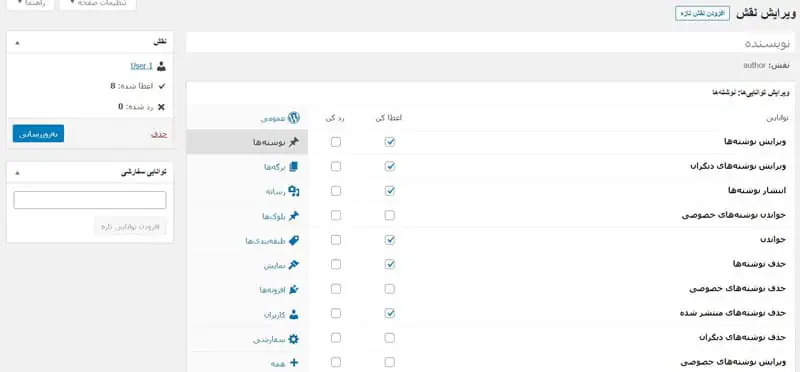Switch to the همه (All) capabilities tab
This screenshot has height=372, width=800.
coord(247,363)
